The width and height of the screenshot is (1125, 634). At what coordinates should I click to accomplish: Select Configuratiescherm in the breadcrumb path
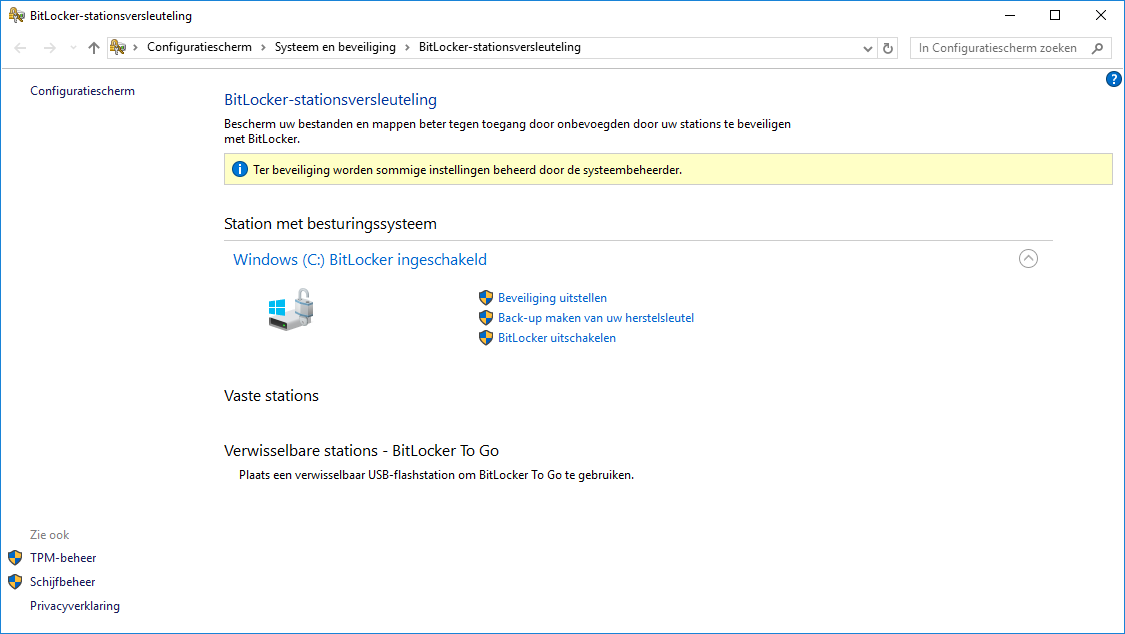(199, 47)
